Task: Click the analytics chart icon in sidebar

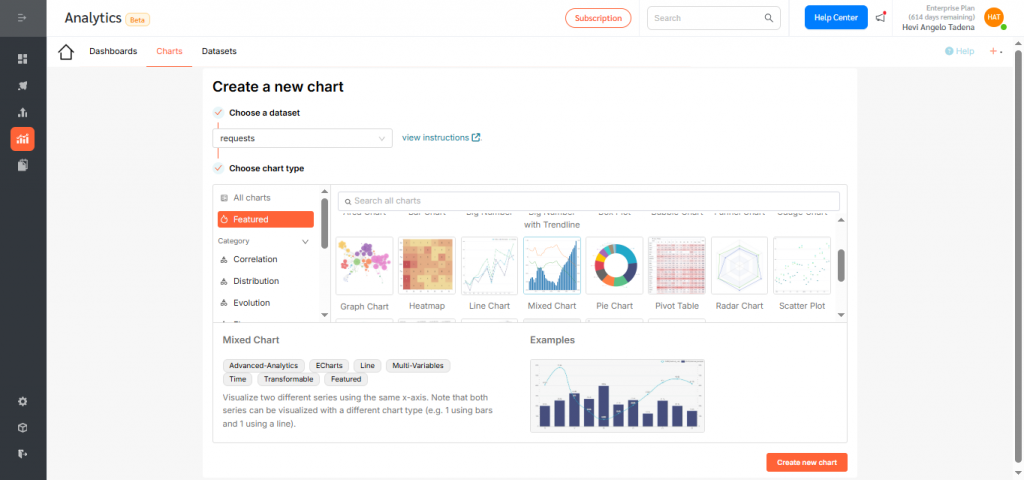Action: click(22, 139)
